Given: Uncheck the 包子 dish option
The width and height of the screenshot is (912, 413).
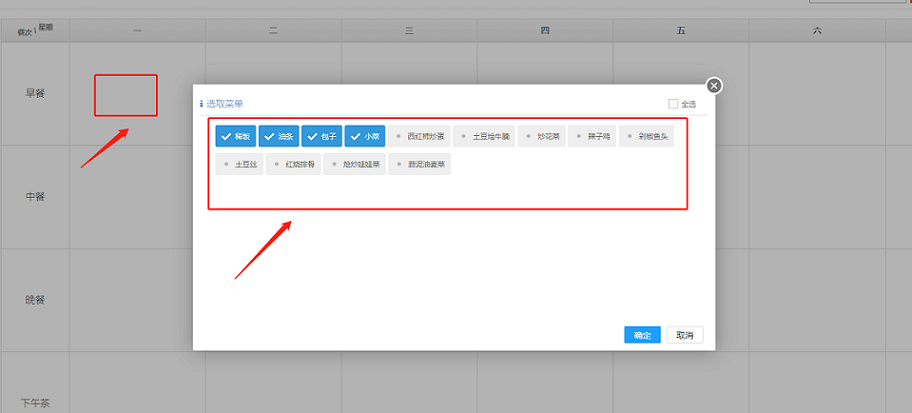Looking at the screenshot, I should (321, 136).
